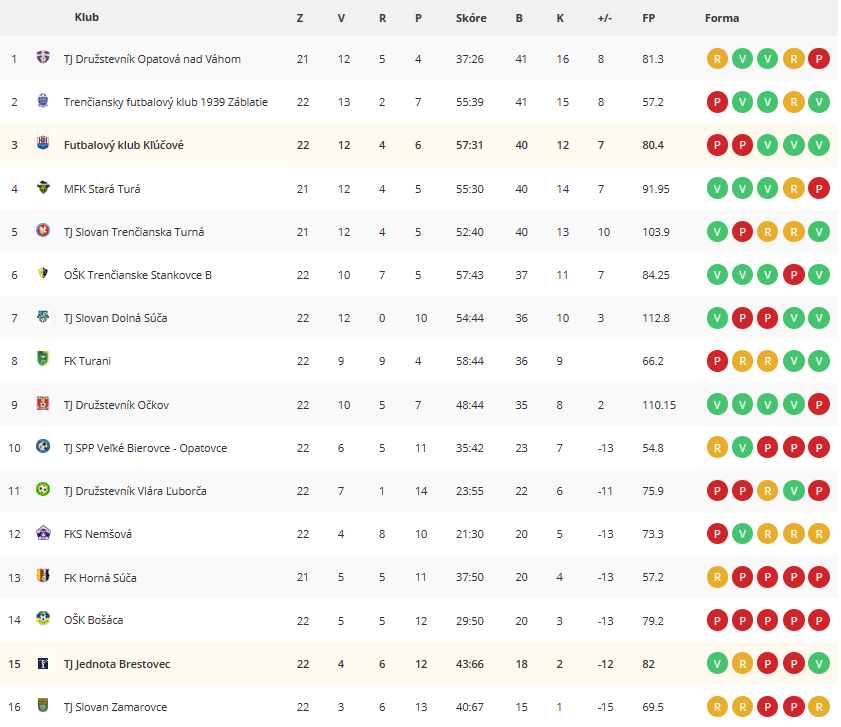Image resolution: width=841 pixels, height=727 pixels.
Task: Click the TJ Jednota Brestovec club logo
Action: click(x=43, y=663)
